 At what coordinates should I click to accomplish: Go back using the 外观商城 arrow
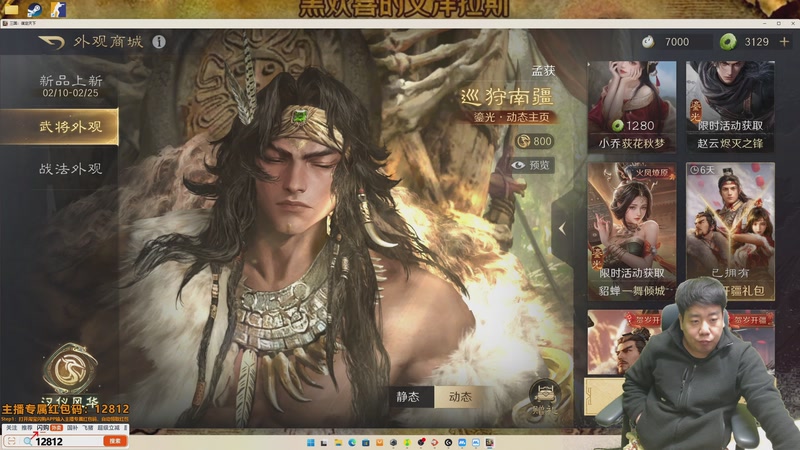pyautogui.click(x=52, y=42)
